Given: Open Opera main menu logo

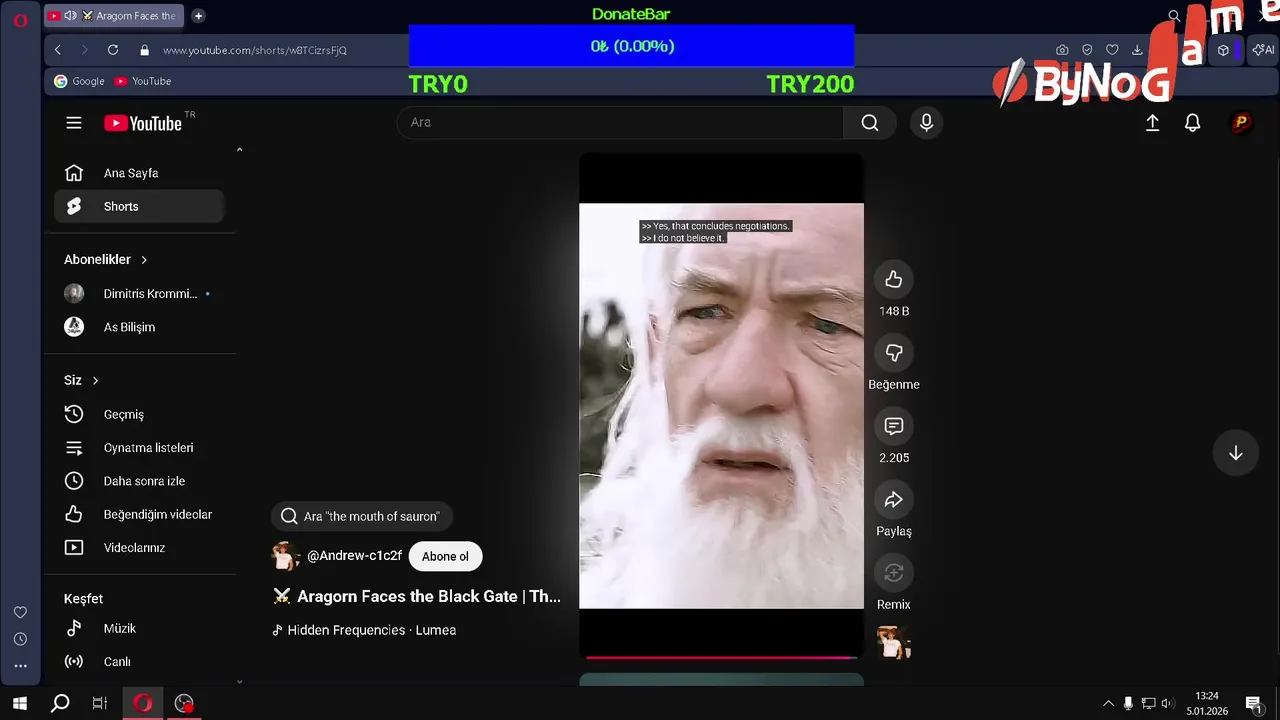Looking at the screenshot, I should [x=20, y=20].
